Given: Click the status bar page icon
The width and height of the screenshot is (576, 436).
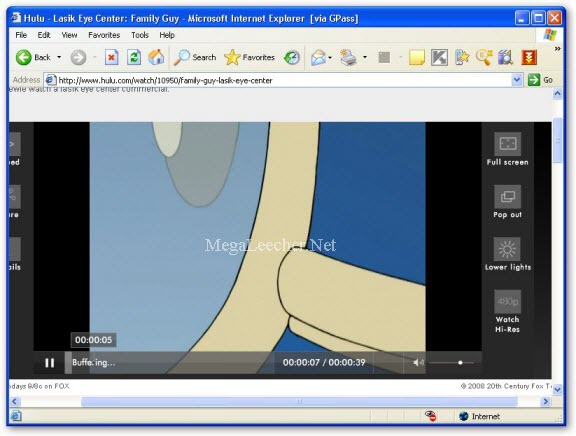Looking at the screenshot, I should coord(16,416).
